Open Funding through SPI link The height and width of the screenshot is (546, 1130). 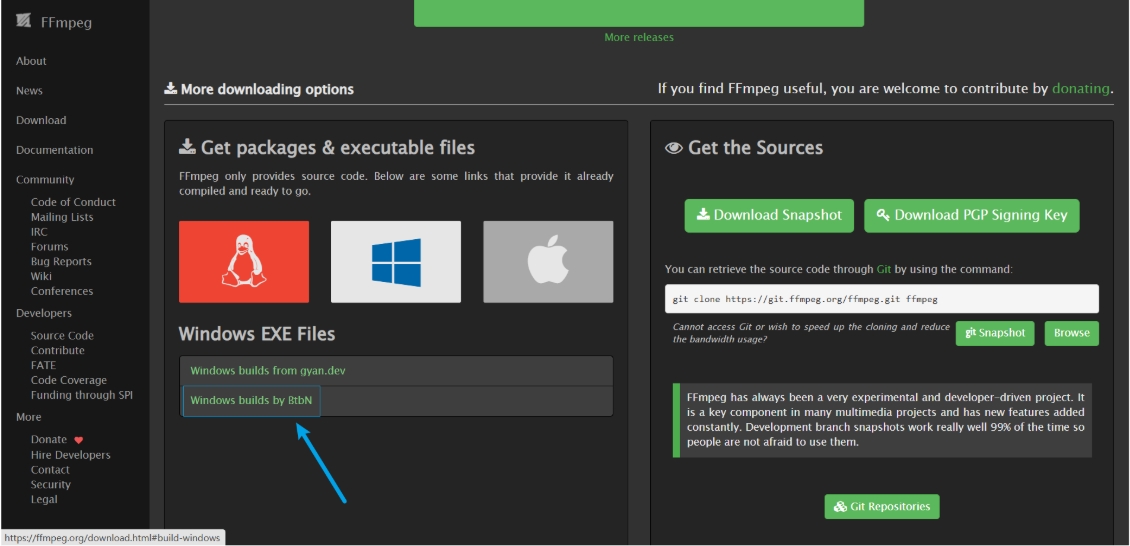81,395
